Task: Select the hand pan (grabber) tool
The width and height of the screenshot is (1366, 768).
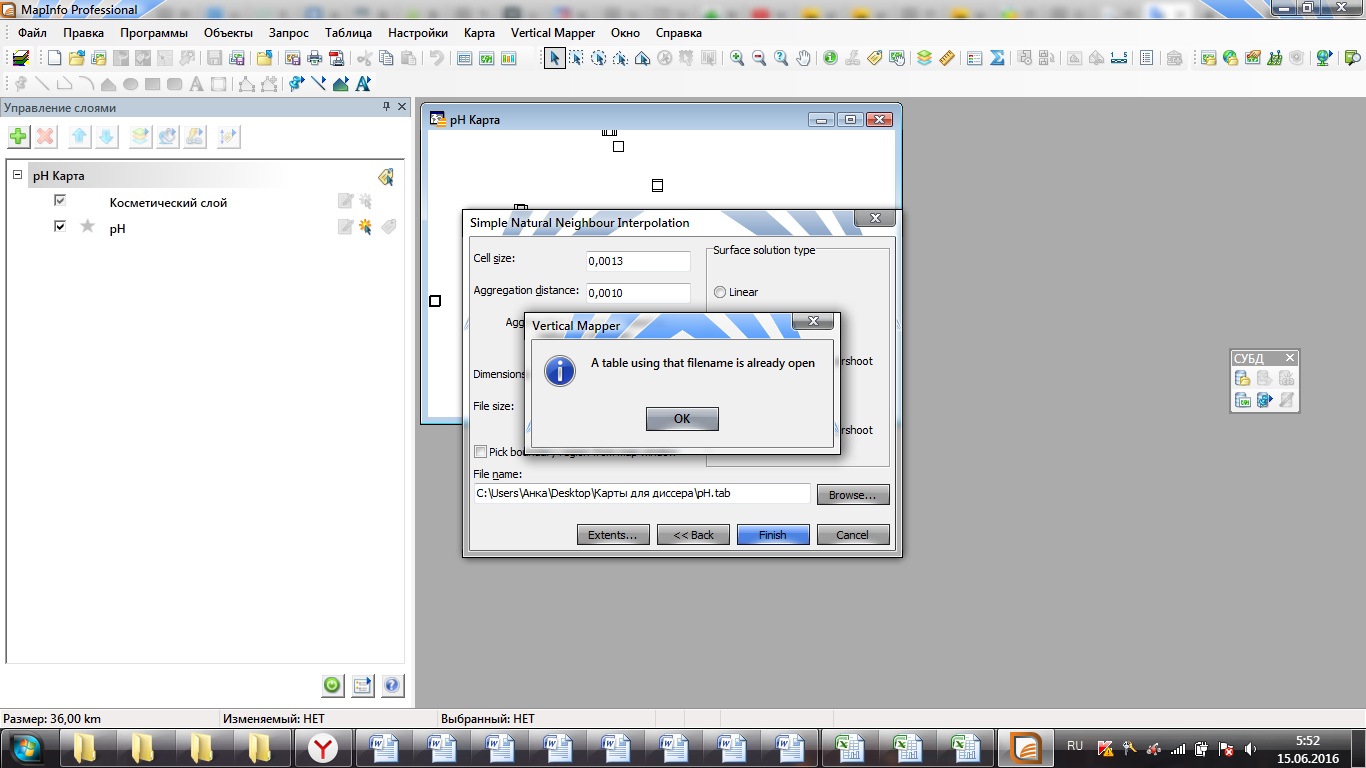Action: (x=804, y=58)
